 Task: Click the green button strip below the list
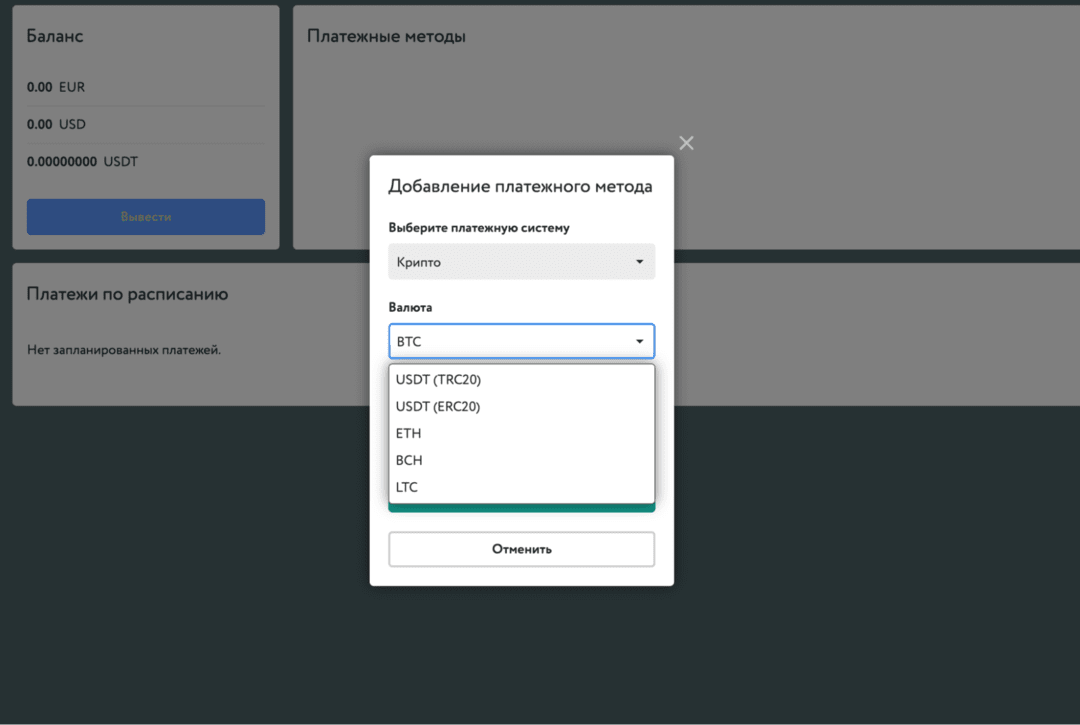521,508
